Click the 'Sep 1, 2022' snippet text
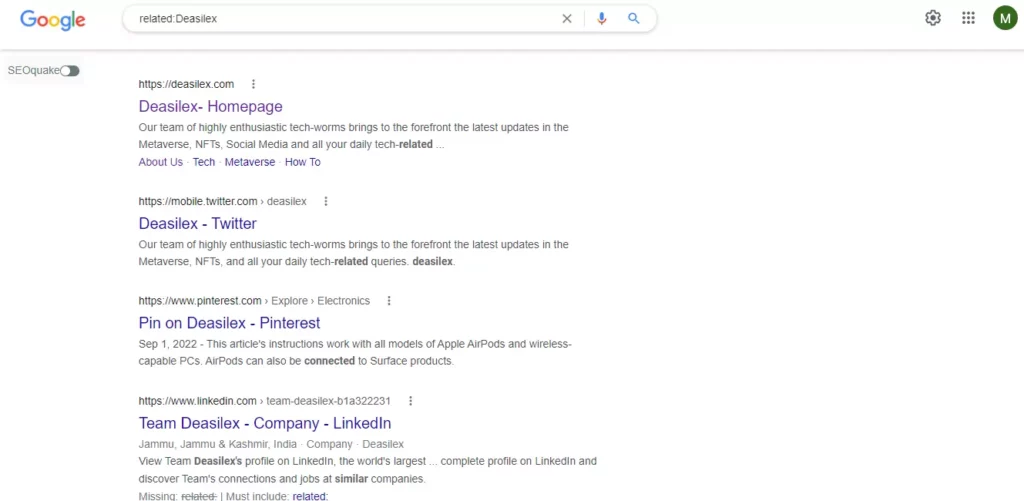 pos(167,344)
